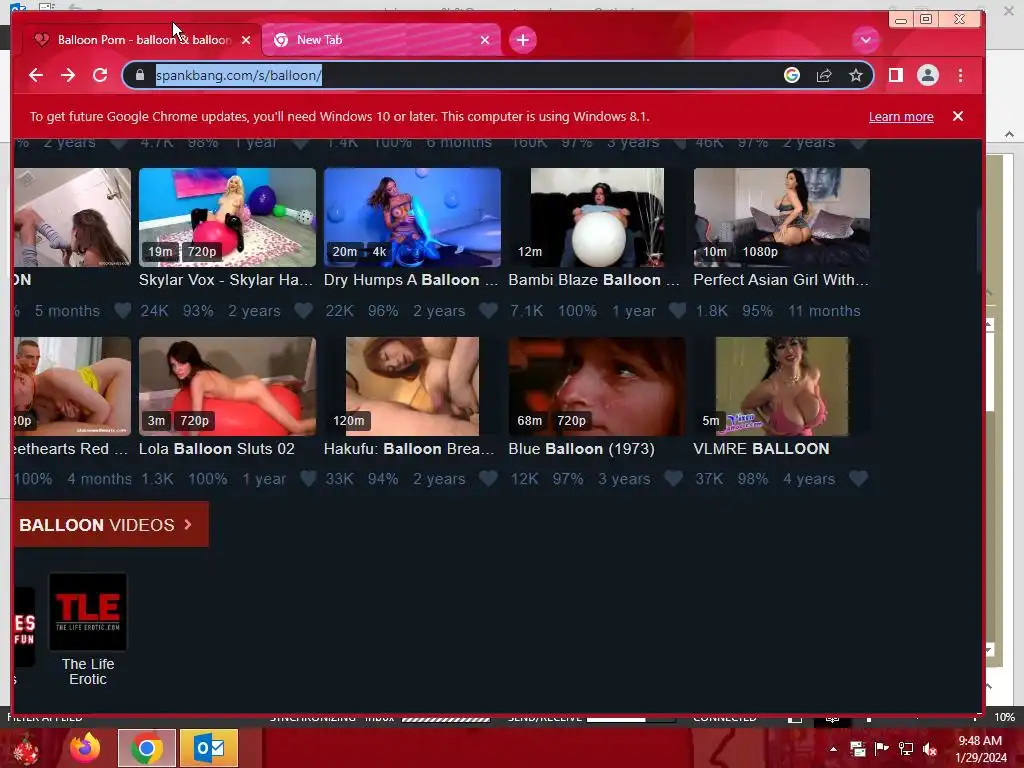
Task: Open the Chrome profile menu
Action: 927,75
